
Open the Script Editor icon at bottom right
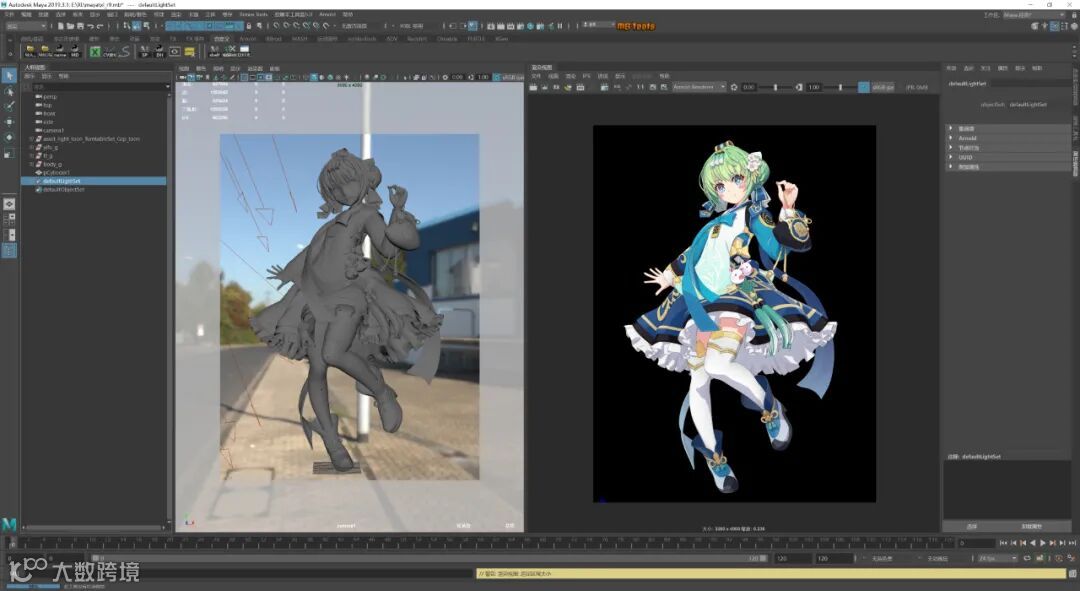click(1072, 574)
